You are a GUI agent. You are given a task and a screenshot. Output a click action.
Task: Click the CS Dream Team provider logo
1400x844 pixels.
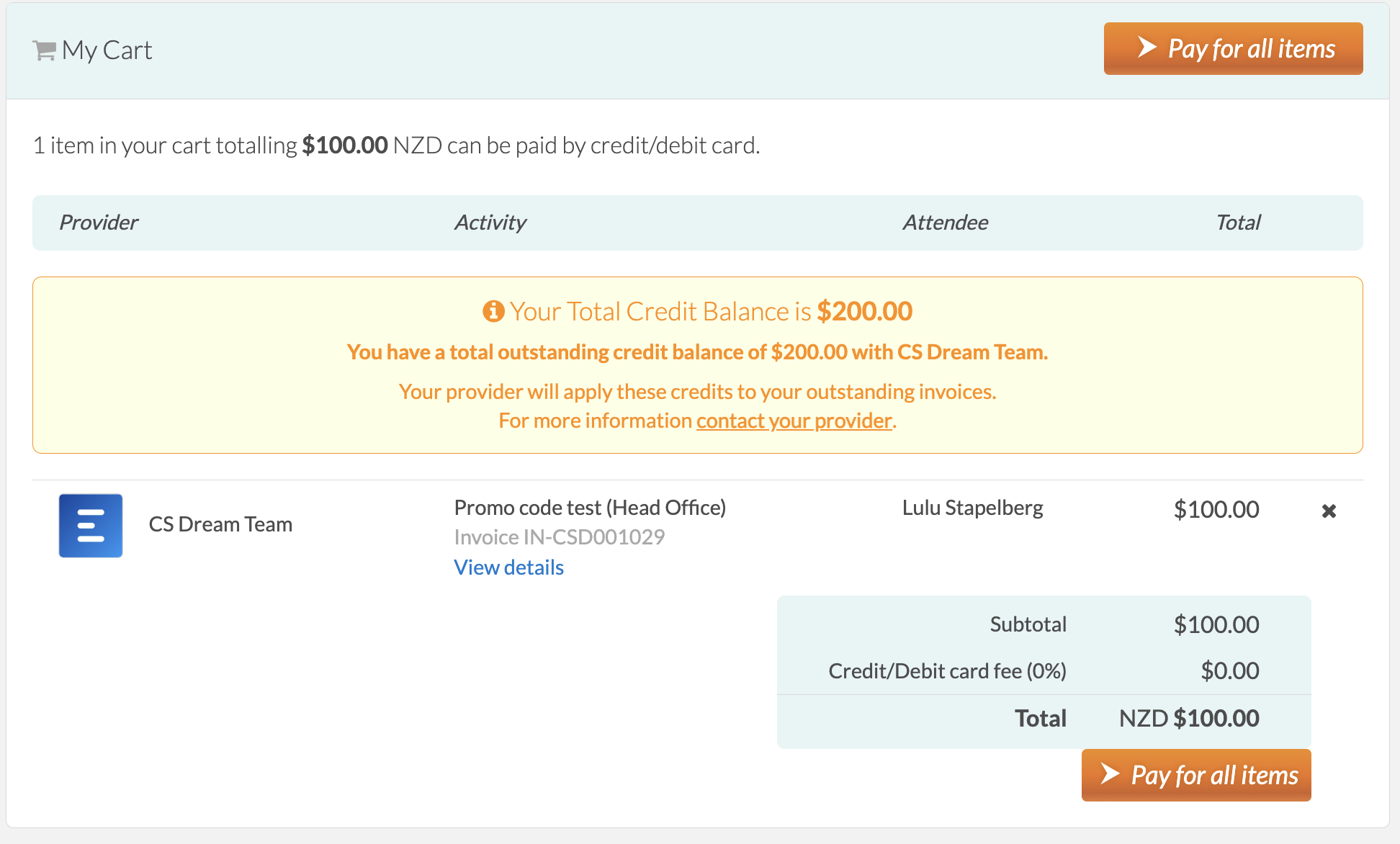(x=91, y=526)
